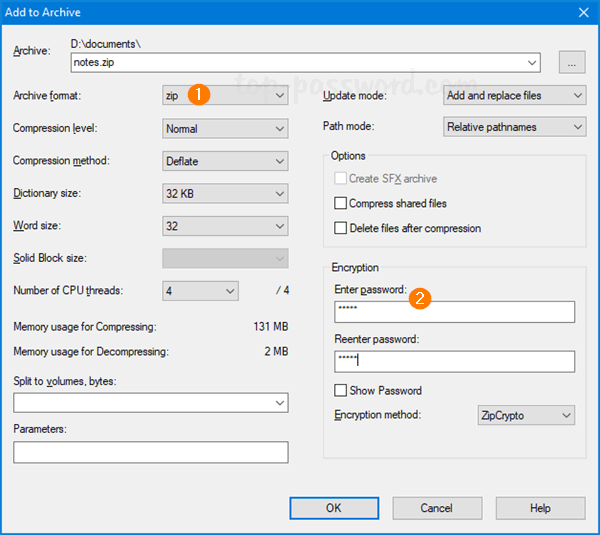Expand the Dictionary size dropdown
The width and height of the screenshot is (600, 535).
(x=225, y=193)
